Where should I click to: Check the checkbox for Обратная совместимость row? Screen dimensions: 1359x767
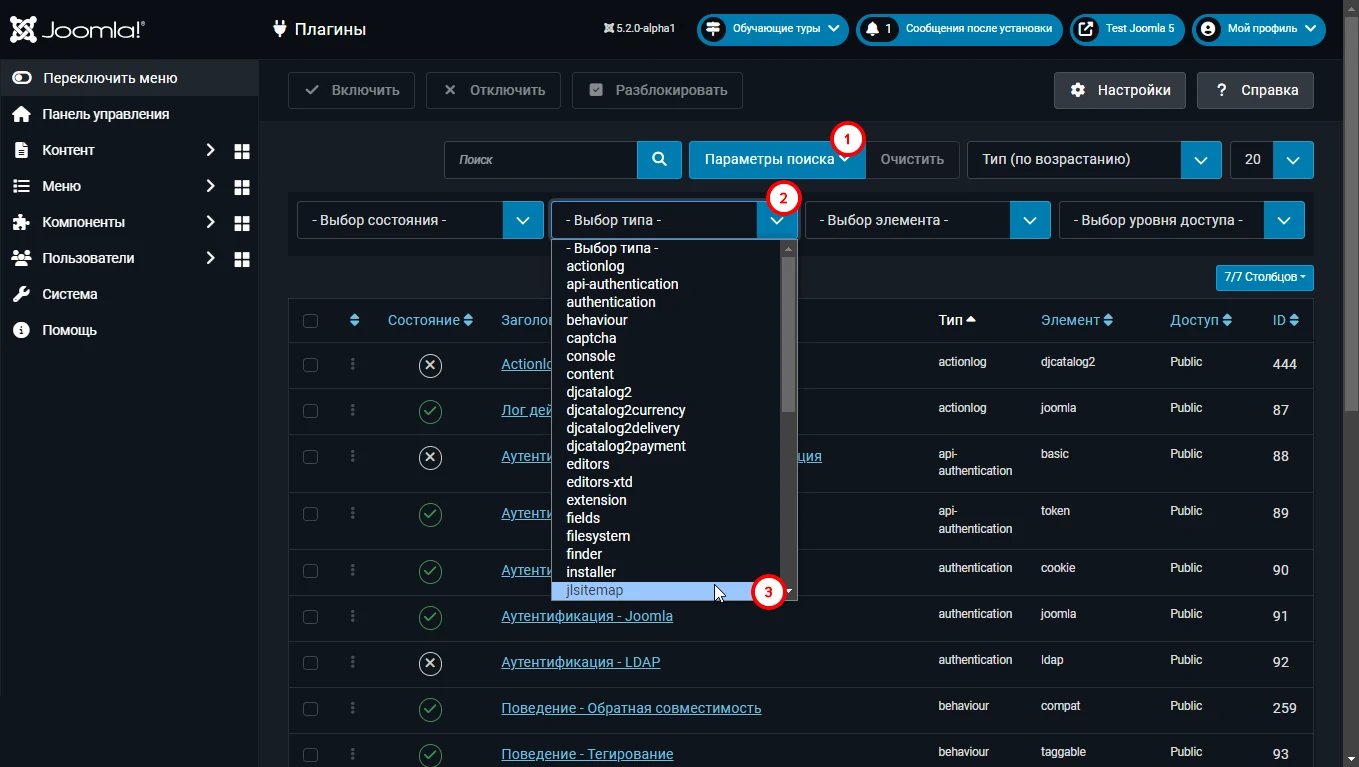coord(310,709)
